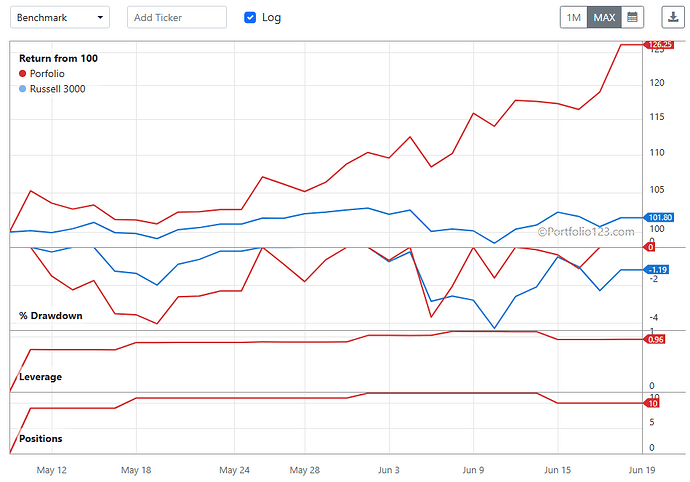The width and height of the screenshot is (690, 482).
Task: Select the MAX time range
Action: point(604,18)
